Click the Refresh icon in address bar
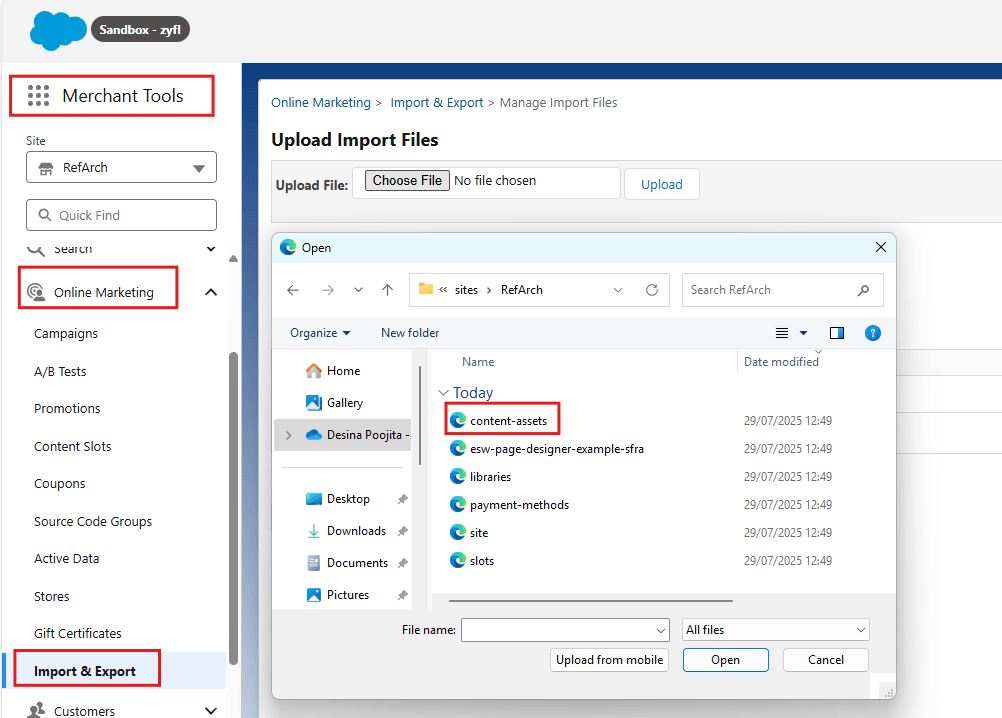 [652, 290]
